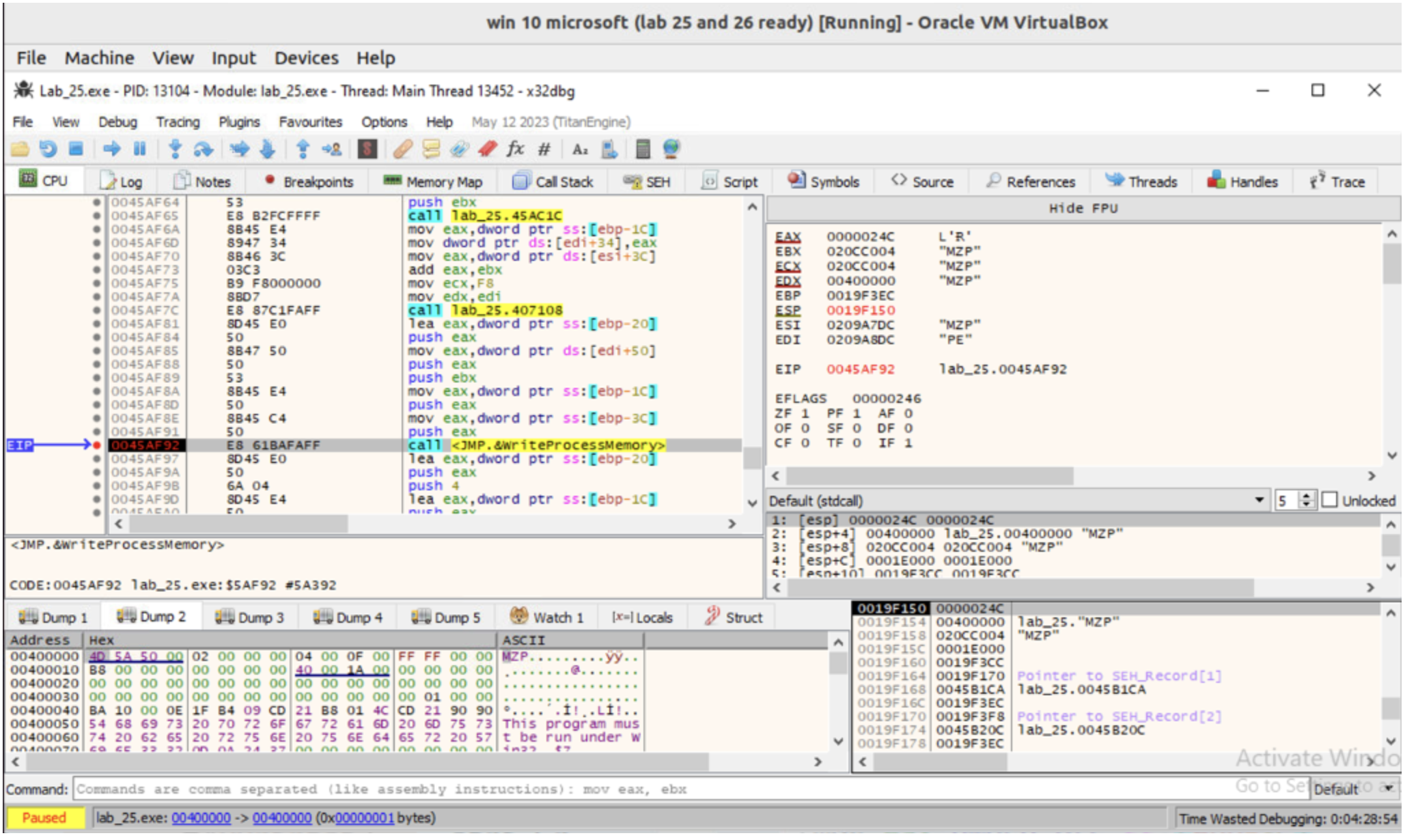Click disassembly pane vertical scrollbar down arrow
This screenshot has width=1403, height=840.
tap(752, 503)
